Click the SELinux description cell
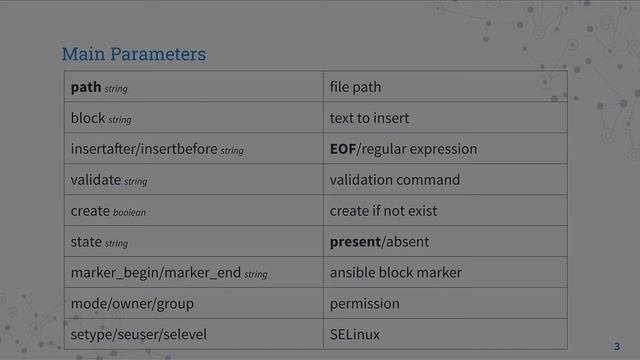 tap(445, 334)
